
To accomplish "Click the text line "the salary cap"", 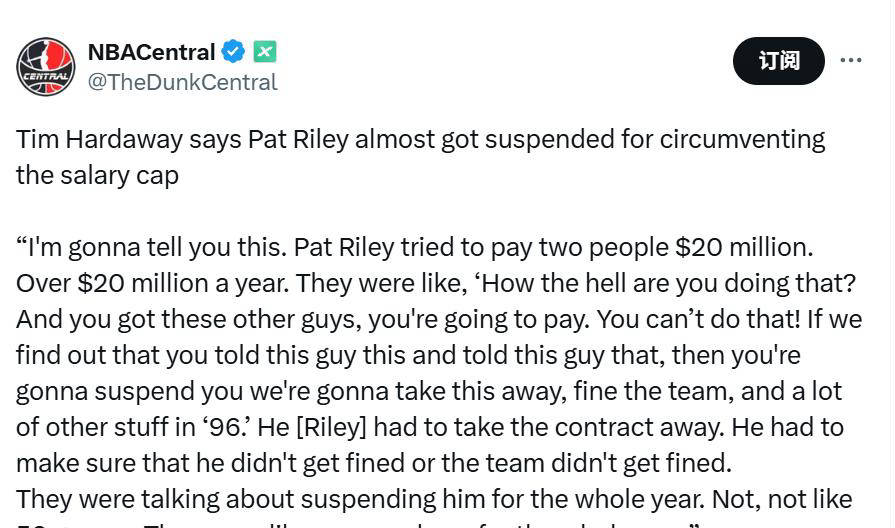I will click(97, 175).
